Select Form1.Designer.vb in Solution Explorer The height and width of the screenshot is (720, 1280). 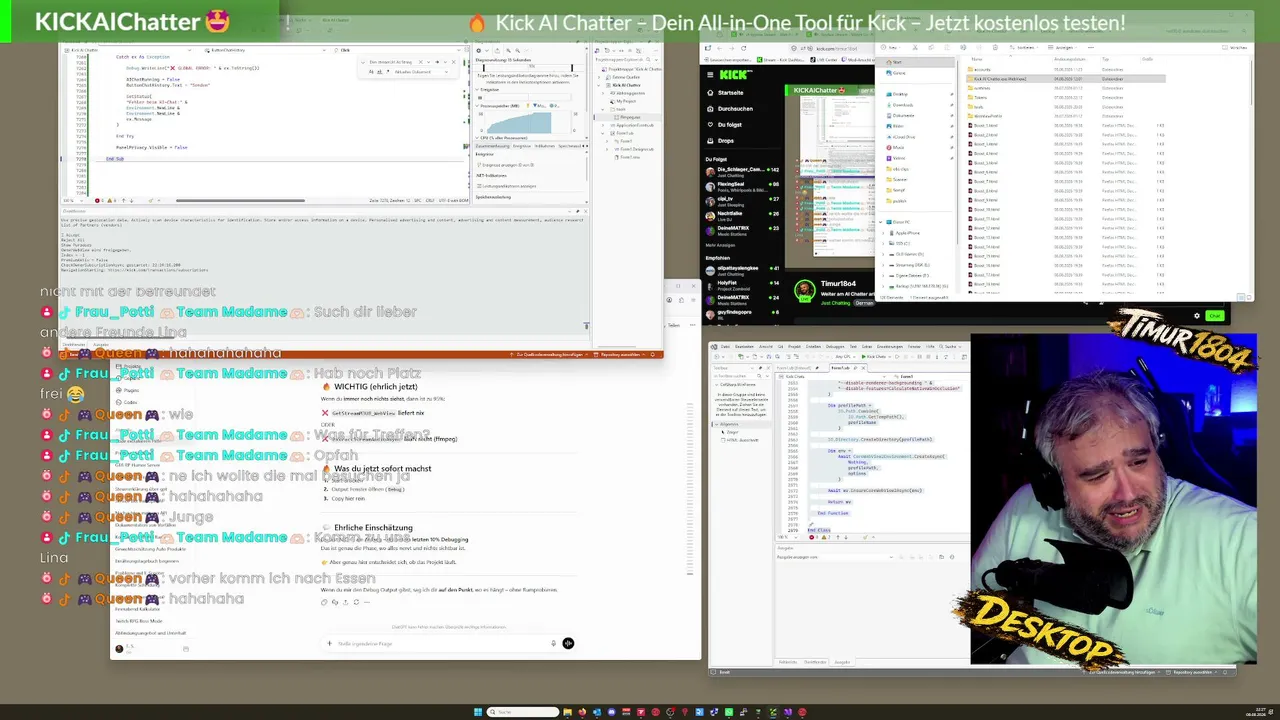click(x=638, y=149)
